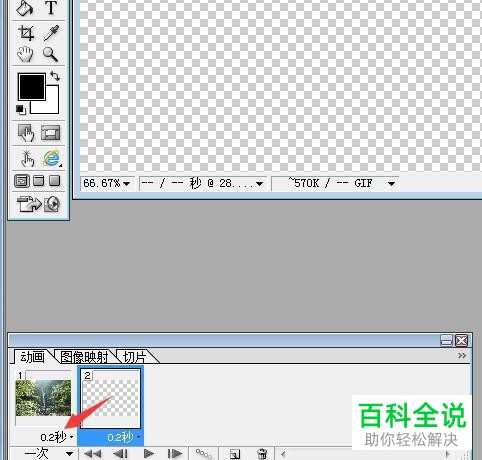482x460 pixels.
Task: Select the Eyedropper tool
Action: (51, 33)
